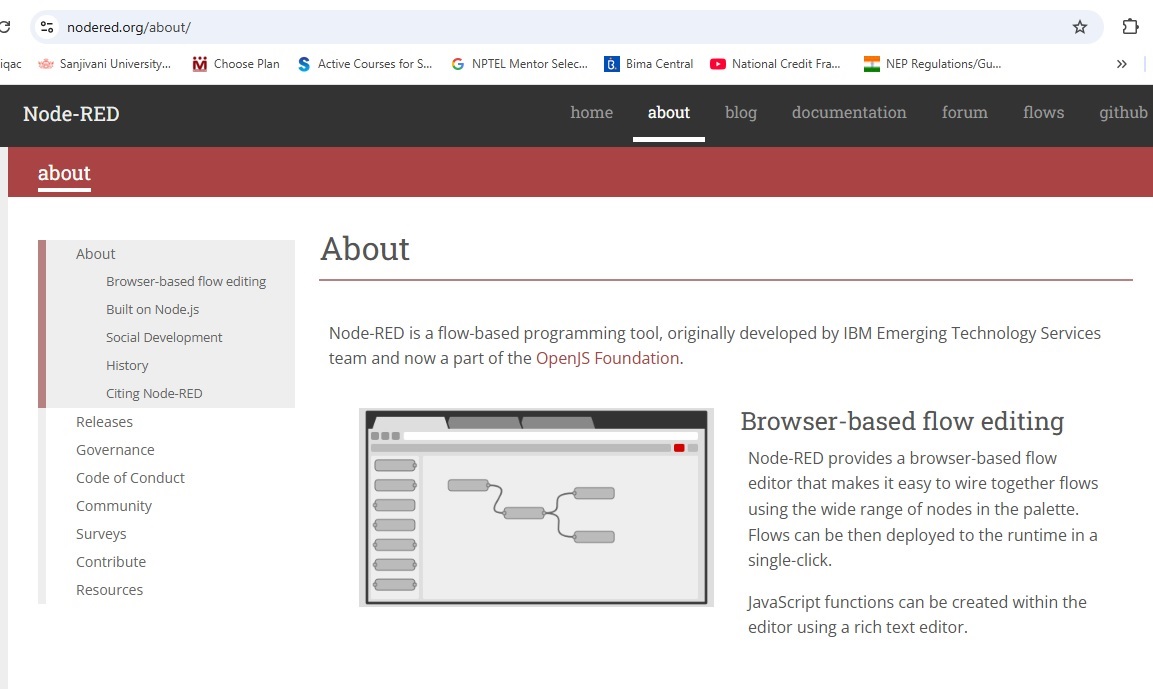Screen dimensions: 1153x689
Task: Jump to Social Development section
Action: click(164, 338)
